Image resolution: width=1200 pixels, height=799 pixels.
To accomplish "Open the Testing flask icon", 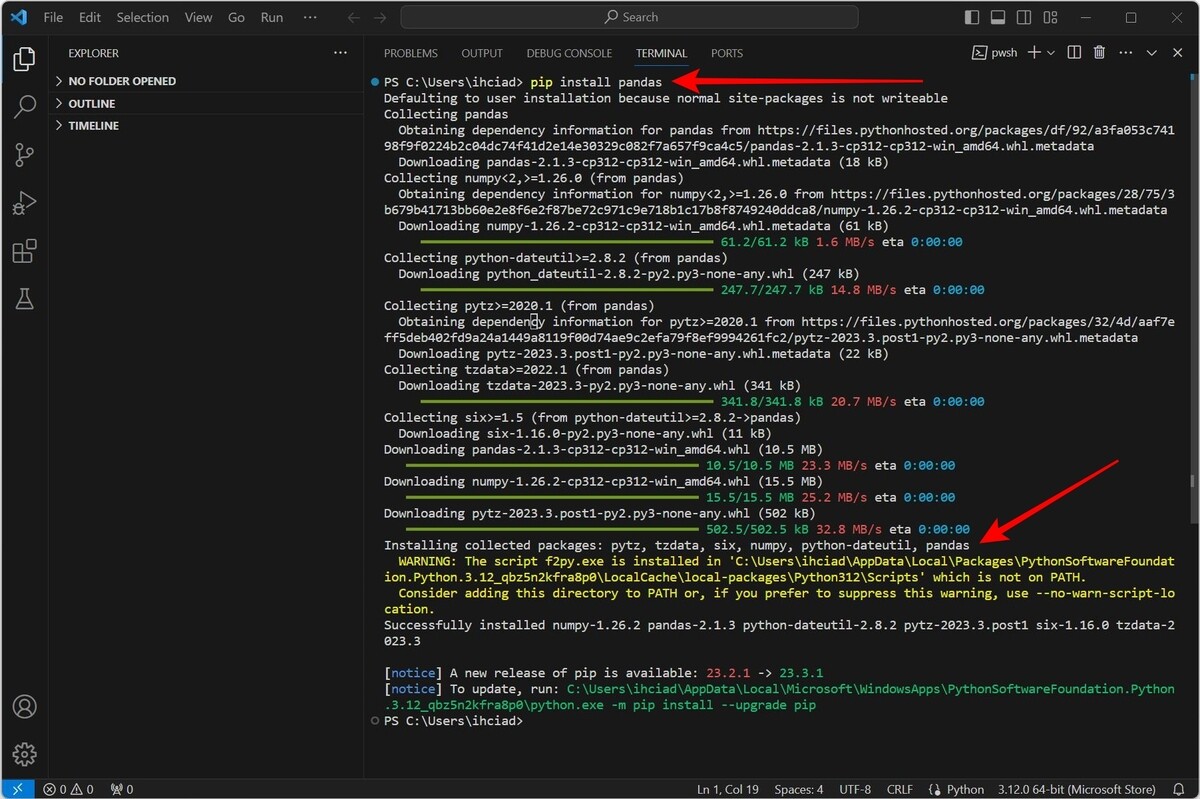I will [x=24, y=298].
